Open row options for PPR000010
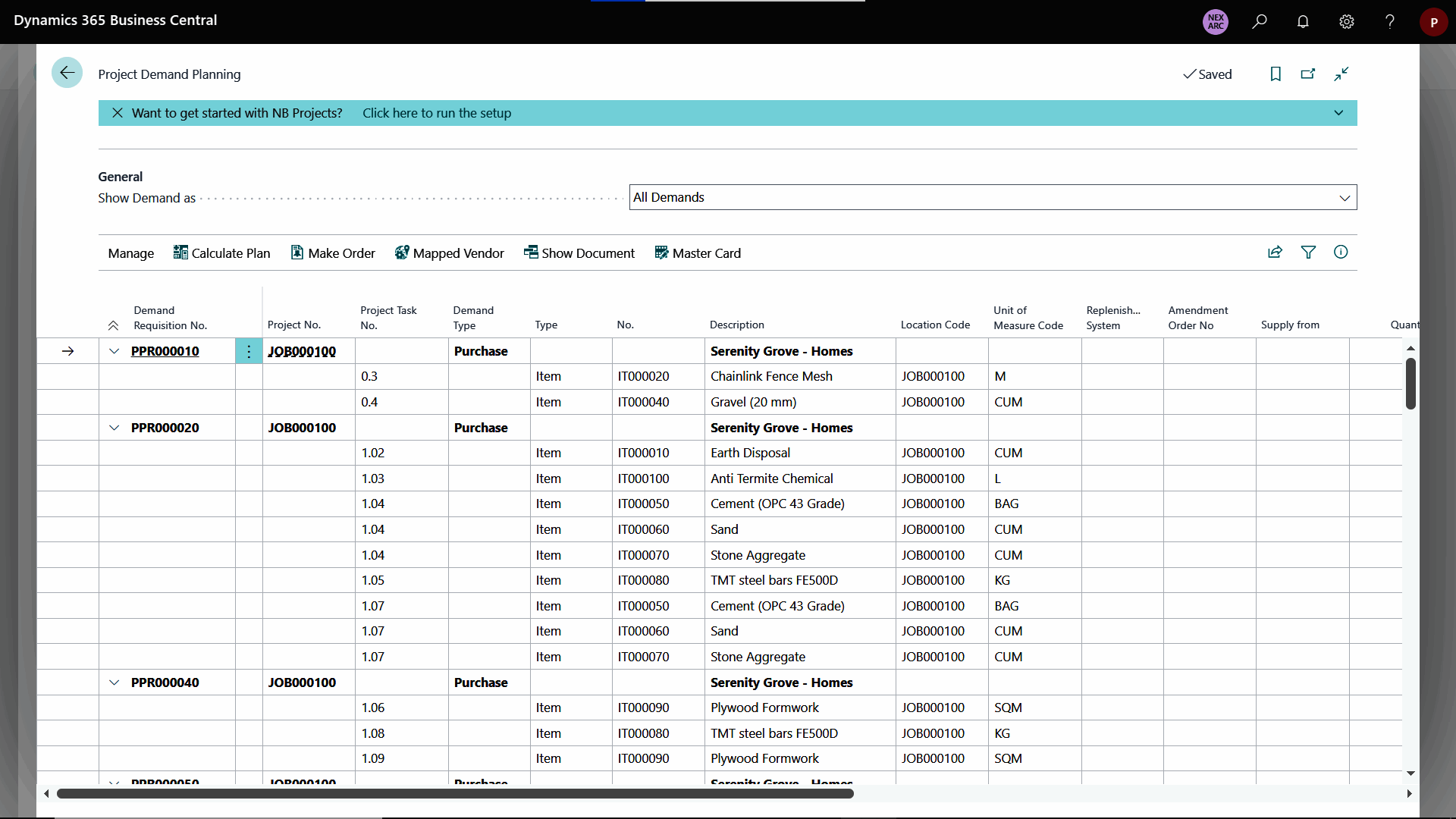1456x819 pixels. pos(249,351)
